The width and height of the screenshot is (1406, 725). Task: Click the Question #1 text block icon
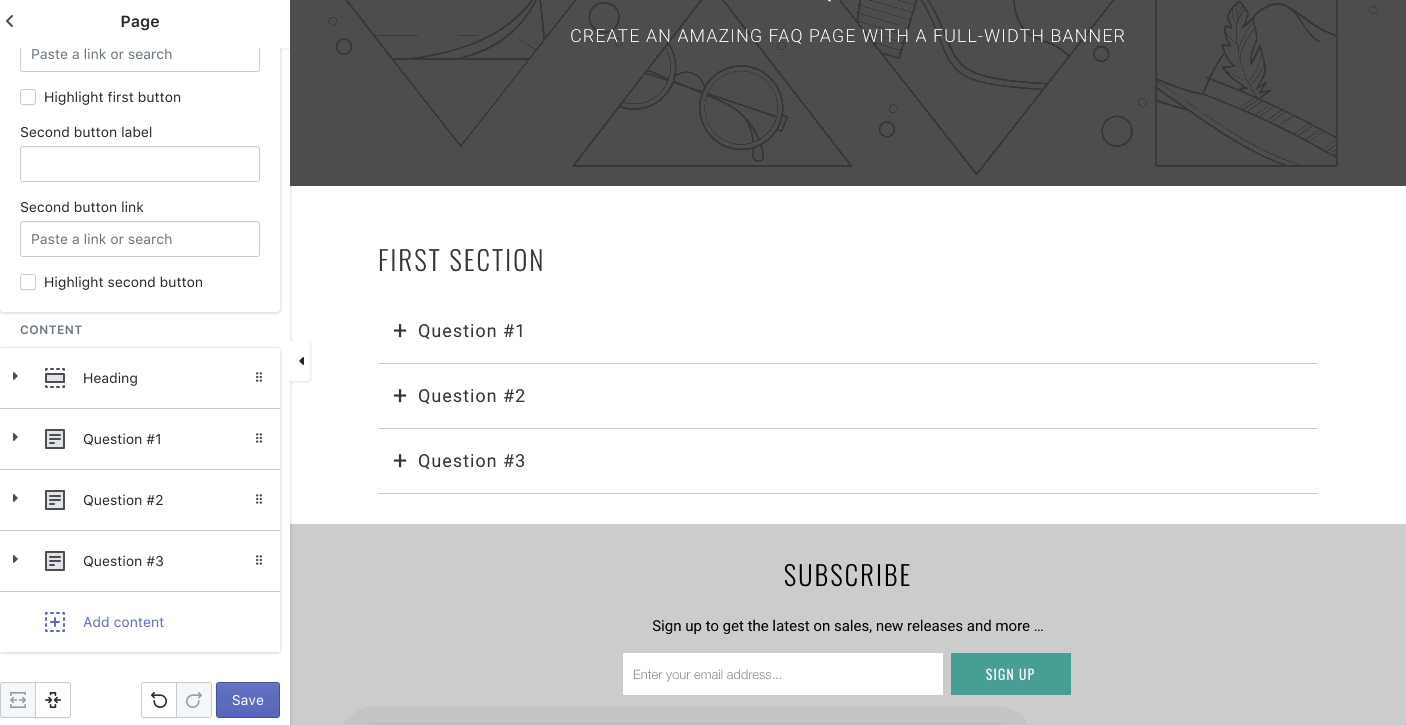click(x=55, y=439)
